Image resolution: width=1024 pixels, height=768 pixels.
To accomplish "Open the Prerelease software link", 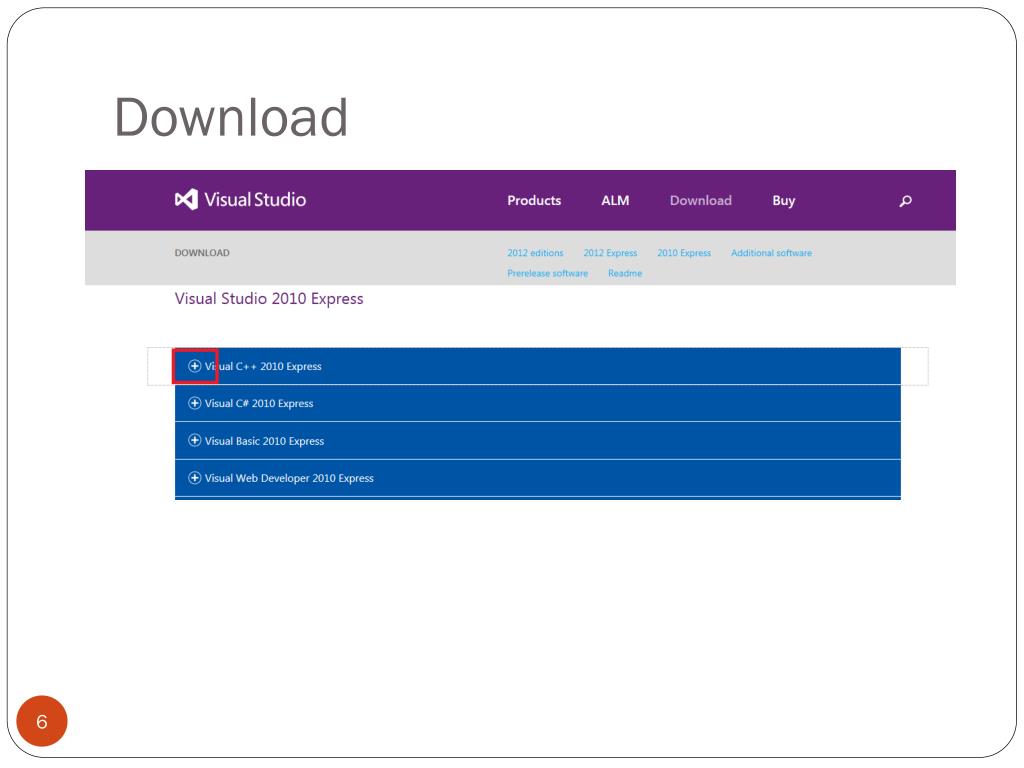I will pyautogui.click(x=548, y=273).
